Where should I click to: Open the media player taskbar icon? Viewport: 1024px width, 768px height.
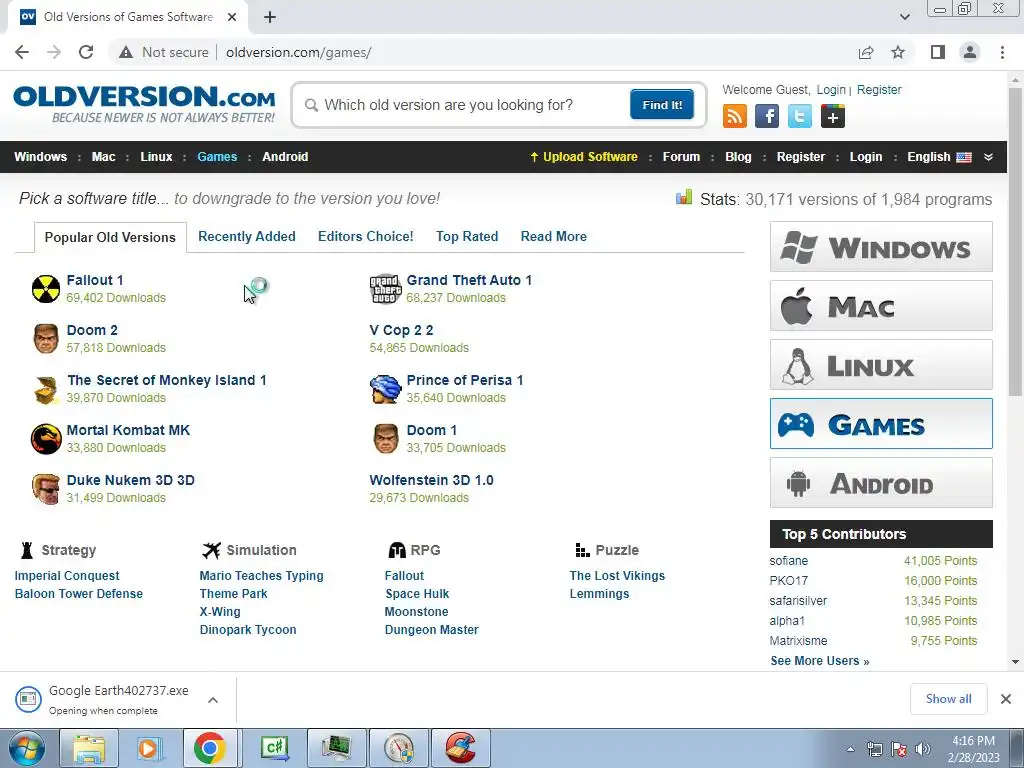pos(149,748)
